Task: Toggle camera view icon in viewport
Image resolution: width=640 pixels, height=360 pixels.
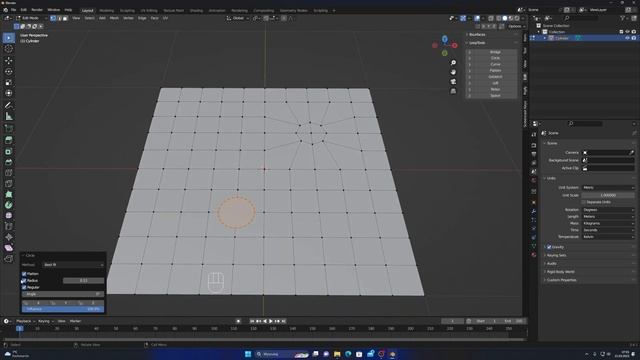Action: pos(453,82)
